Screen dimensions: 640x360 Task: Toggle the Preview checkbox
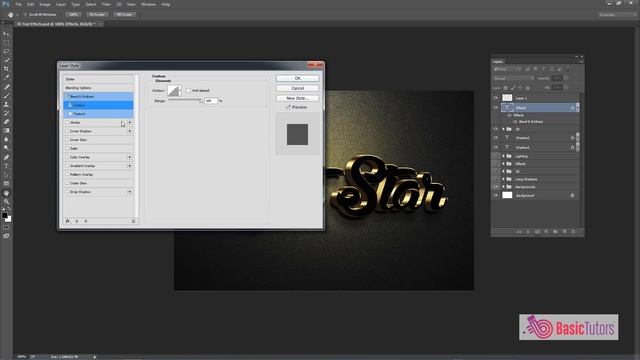coord(288,107)
